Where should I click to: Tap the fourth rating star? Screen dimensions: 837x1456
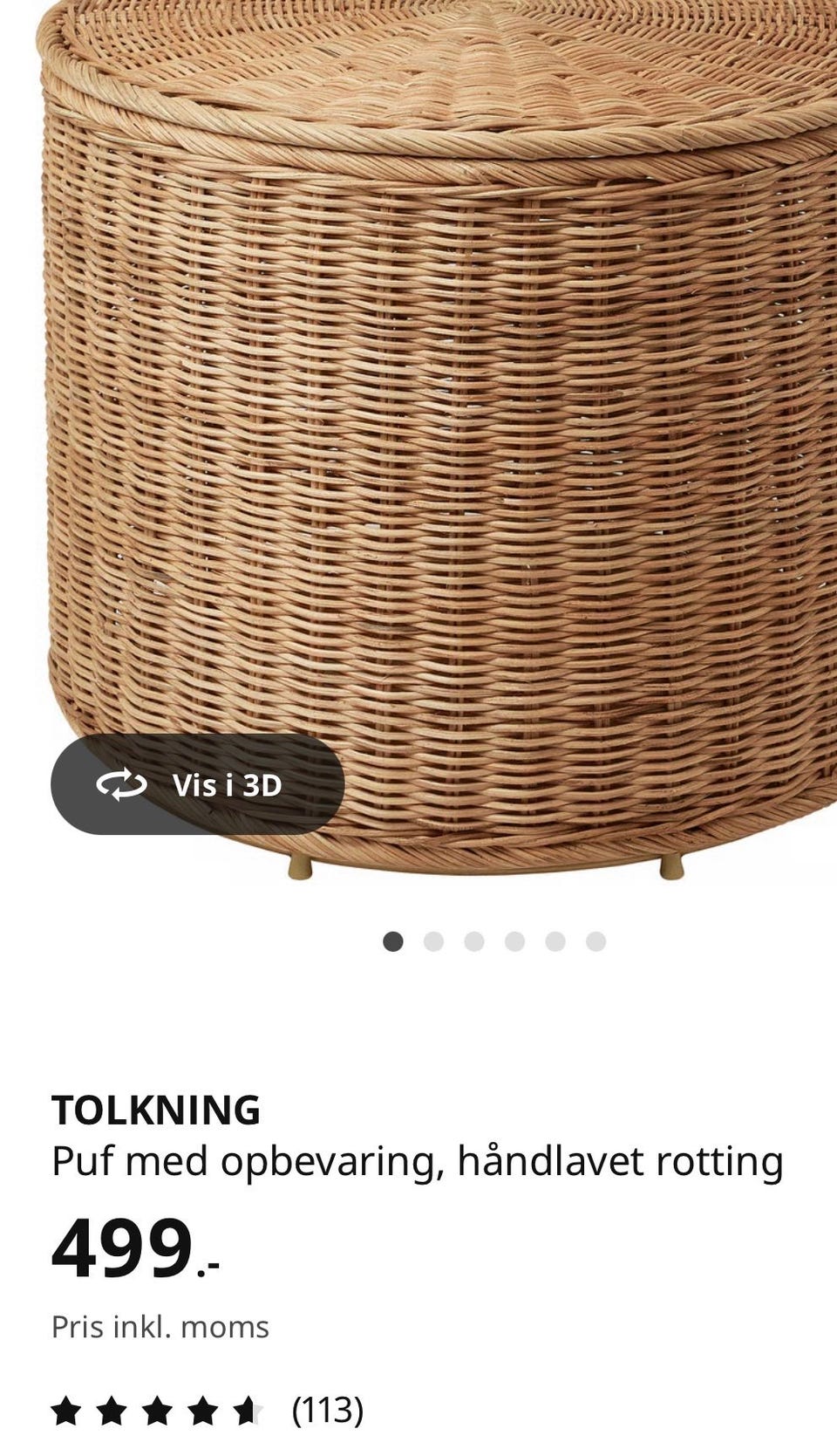(202, 1410)
